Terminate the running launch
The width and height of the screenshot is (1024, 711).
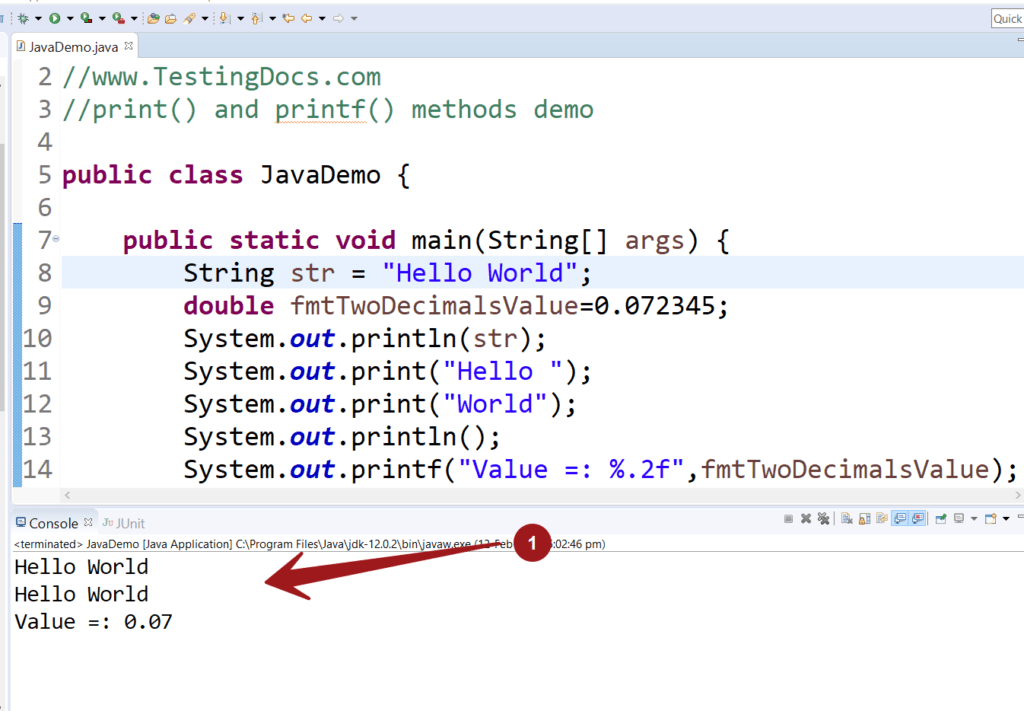point(790,518)
